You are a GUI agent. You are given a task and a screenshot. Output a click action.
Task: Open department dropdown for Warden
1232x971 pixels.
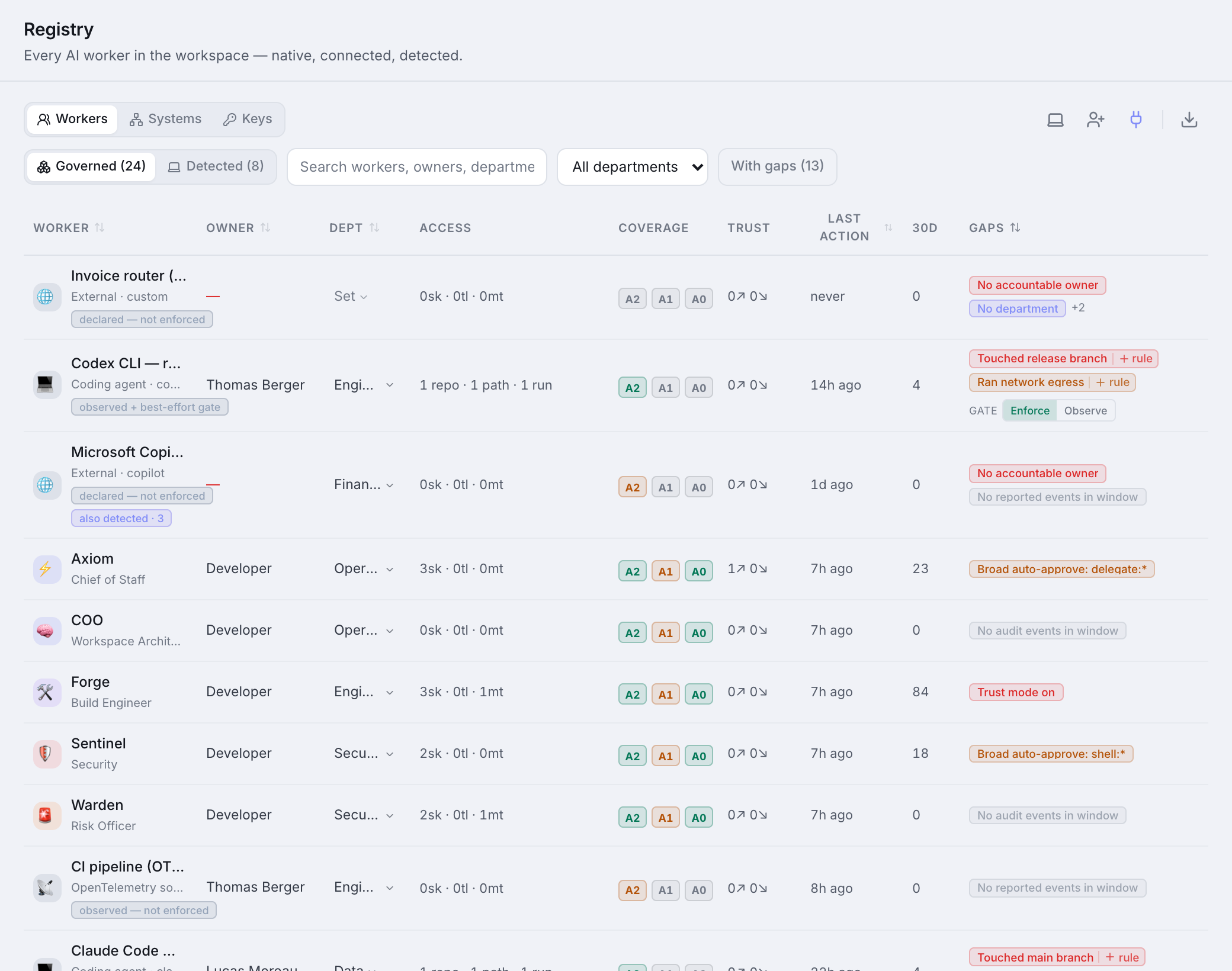364,815
